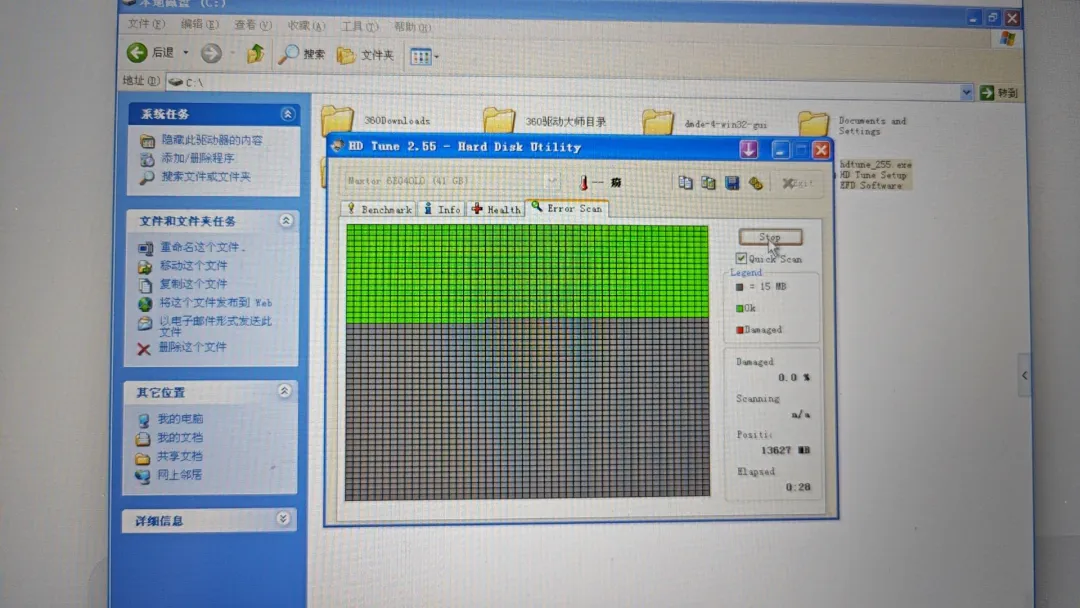Open the Maxtor drive selection dropdown
Viewport: 1080px width, 608px height.
[x=551, y=182]
